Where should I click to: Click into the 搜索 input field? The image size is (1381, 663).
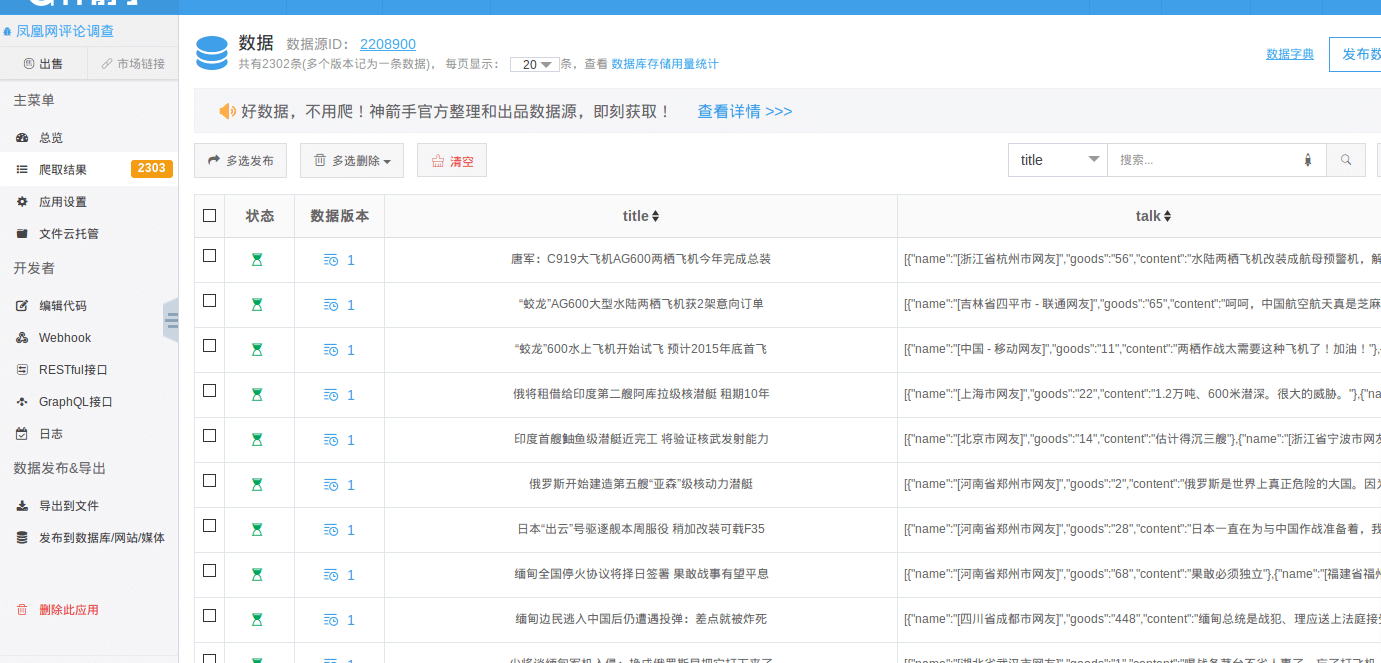click(x=1205, y=160)
